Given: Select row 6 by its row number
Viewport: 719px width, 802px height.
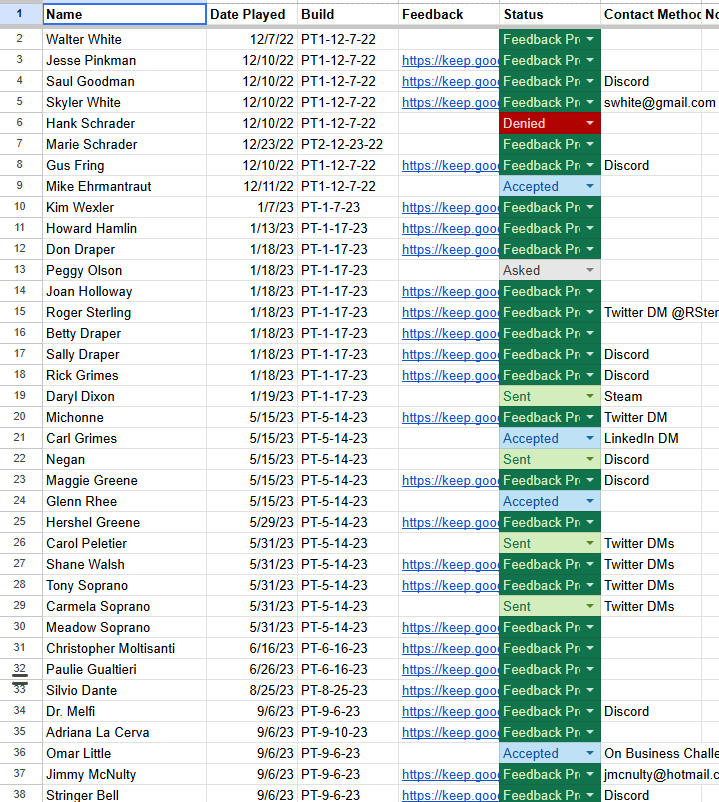Looking at the screenshot, I should pos(20,123).
